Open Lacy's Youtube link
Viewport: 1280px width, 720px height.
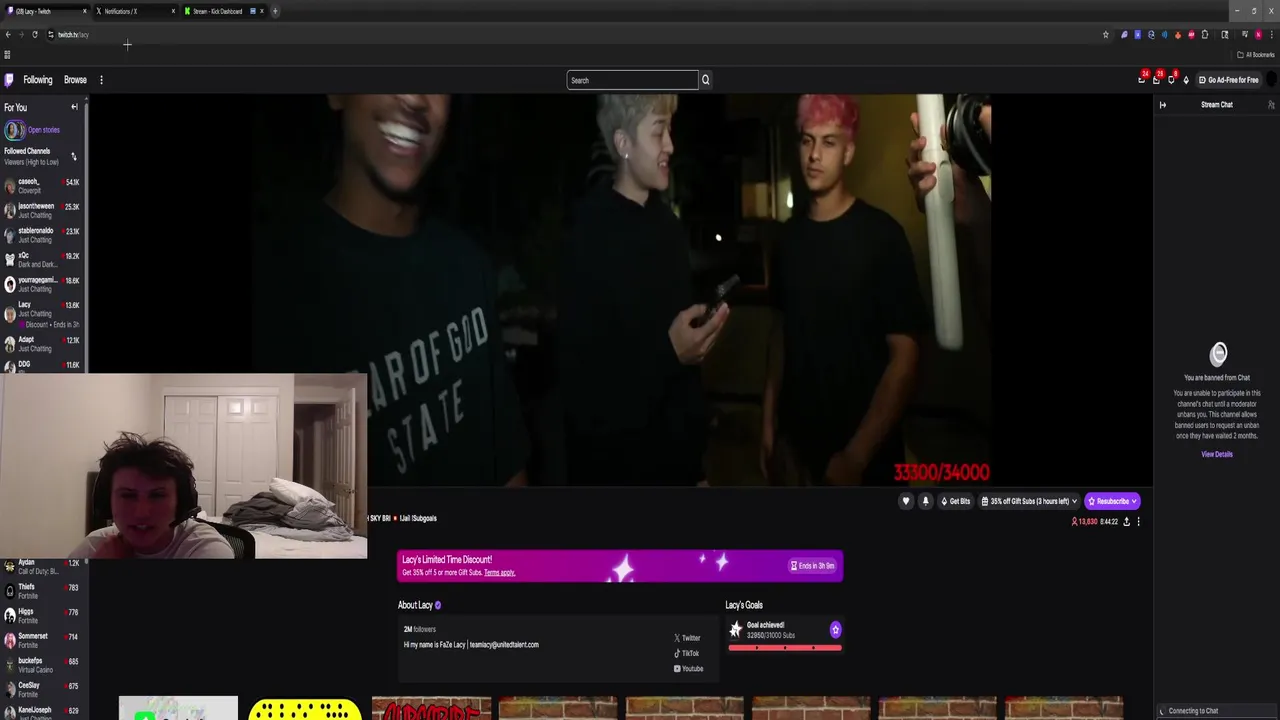click(688, 669)
